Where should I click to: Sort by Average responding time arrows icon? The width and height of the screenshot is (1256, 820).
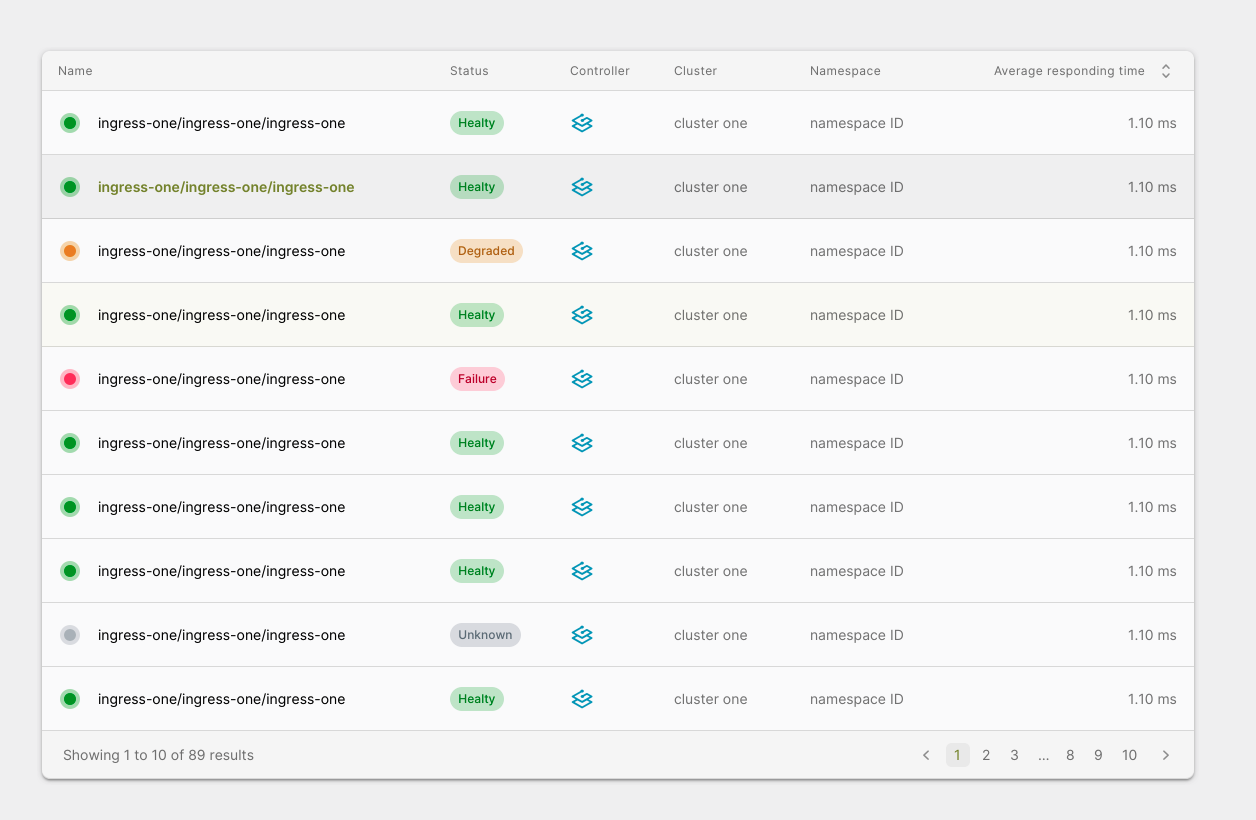coord(1165,71)
